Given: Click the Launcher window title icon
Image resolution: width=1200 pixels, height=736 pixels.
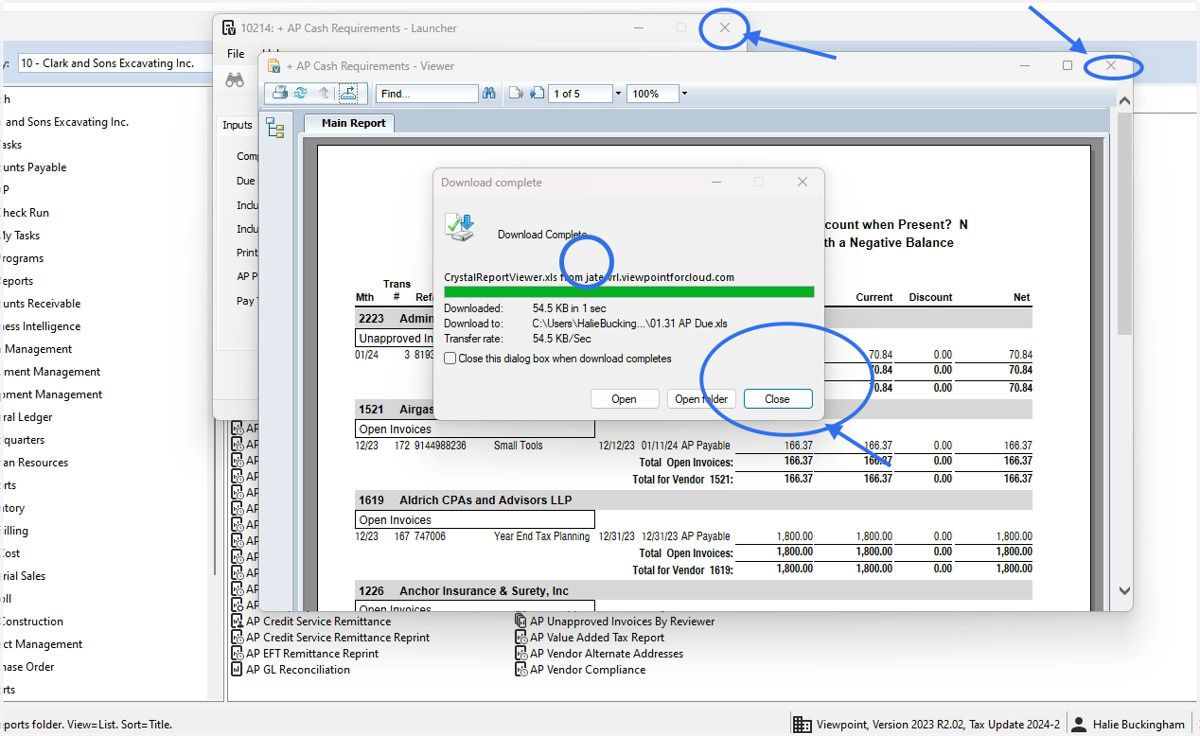Looking at the screenshot, I should pos(229,28).
